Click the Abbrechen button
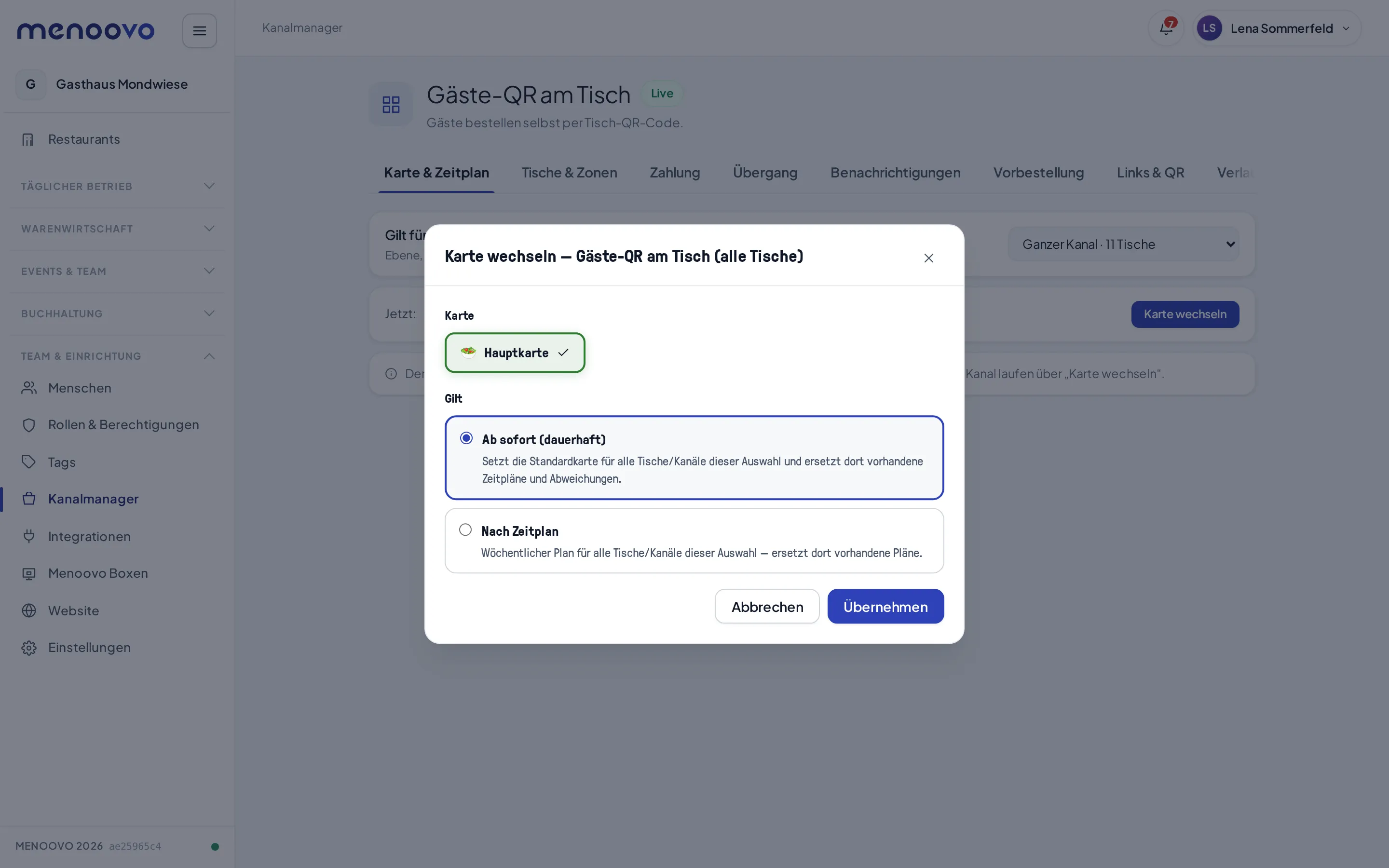The width and height of the screenshot is (1389, 868). (767, 606)
